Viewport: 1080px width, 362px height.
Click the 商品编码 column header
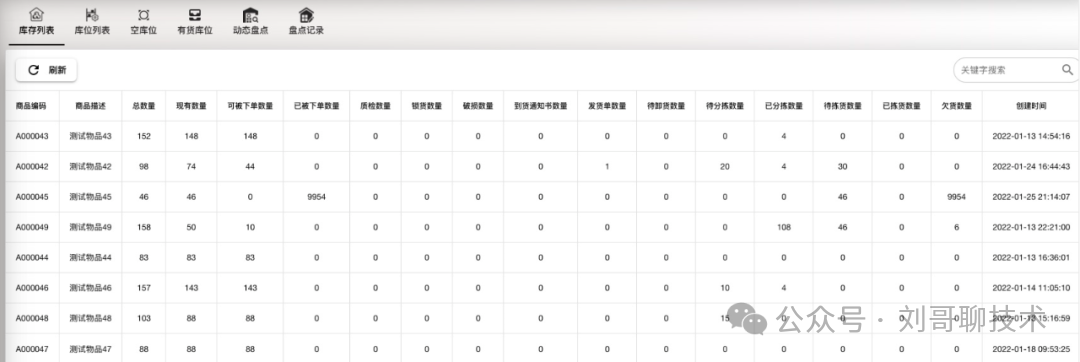click(31, 106)
